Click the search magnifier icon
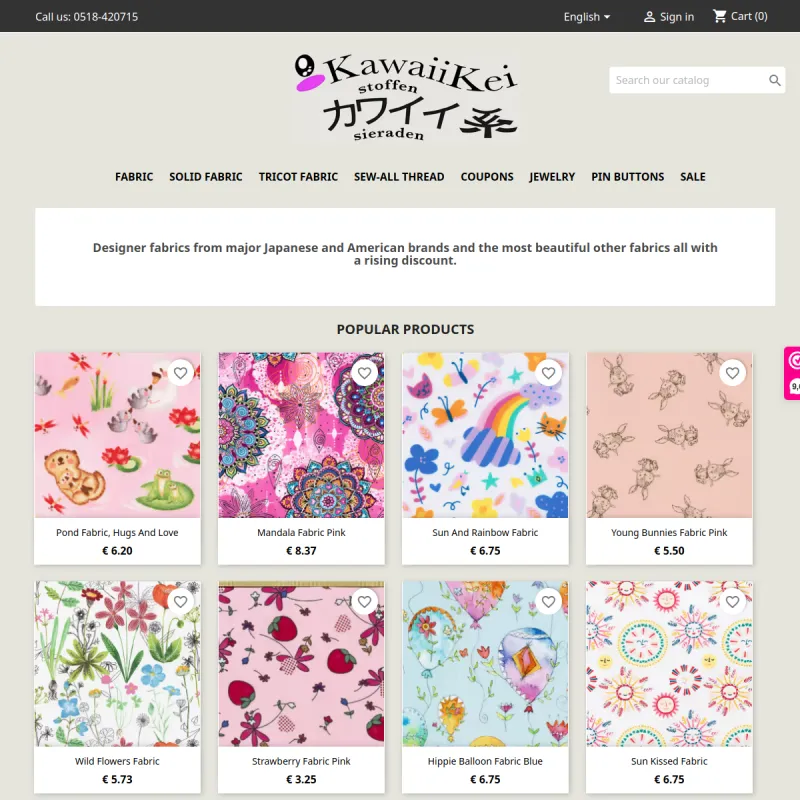The width and height of the screenshot is (800, 800). click(774, 80)
